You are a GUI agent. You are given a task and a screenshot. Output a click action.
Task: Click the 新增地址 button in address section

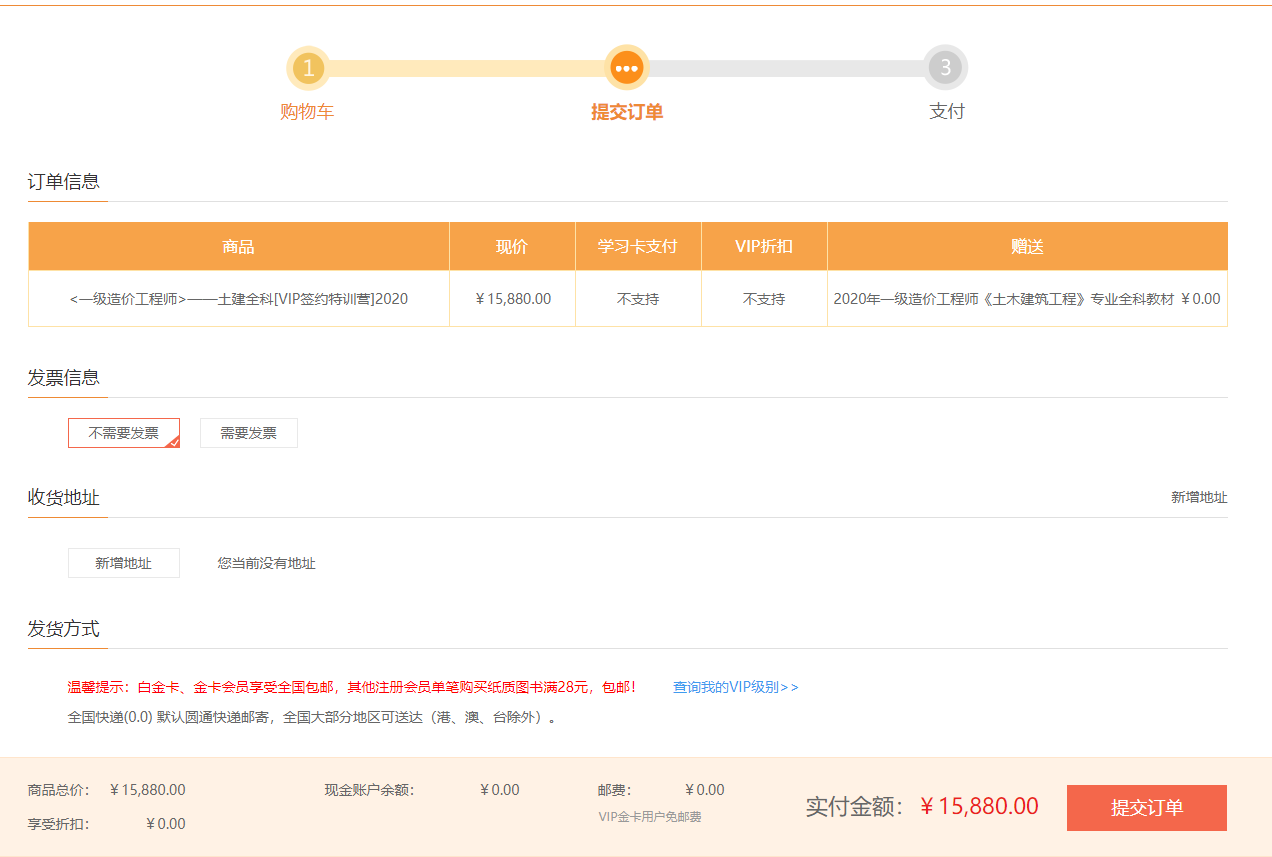point(124,563)
